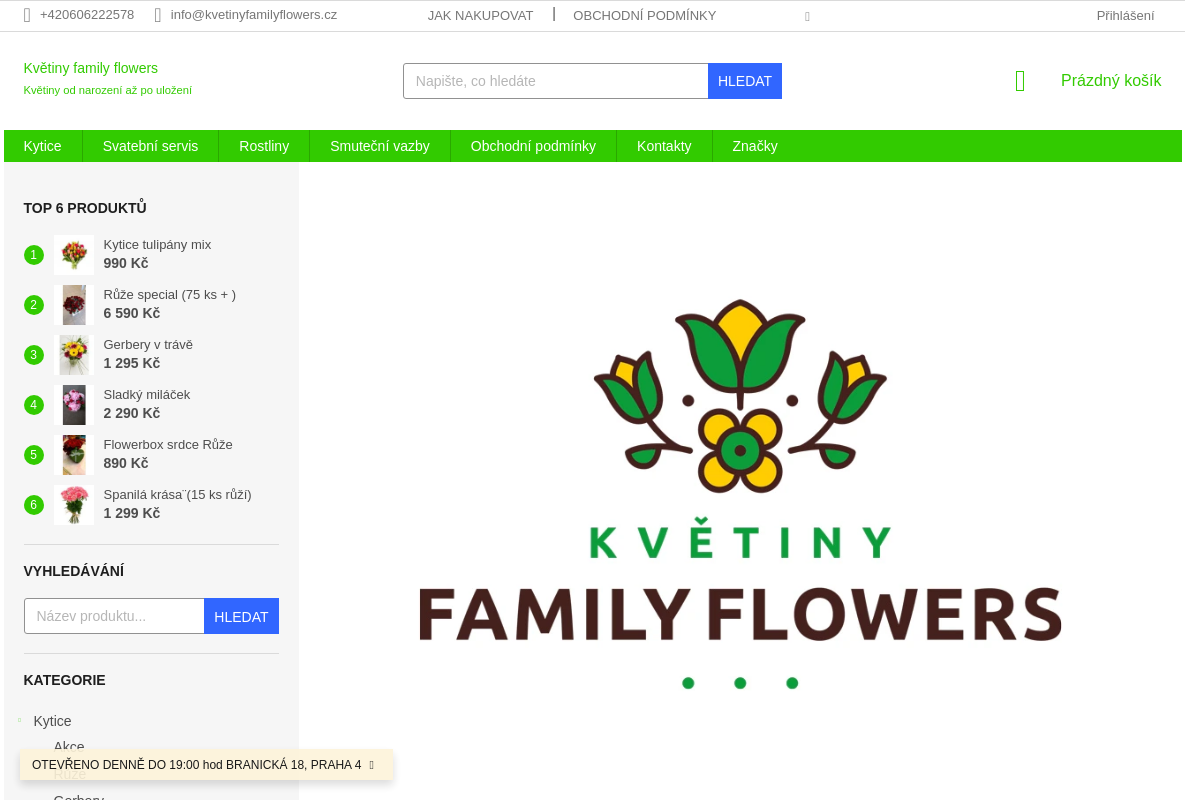This screenshot has height=800, width=1200.
Task: Expand the Kytice category in the sidebar
Action: click(19, 720)
